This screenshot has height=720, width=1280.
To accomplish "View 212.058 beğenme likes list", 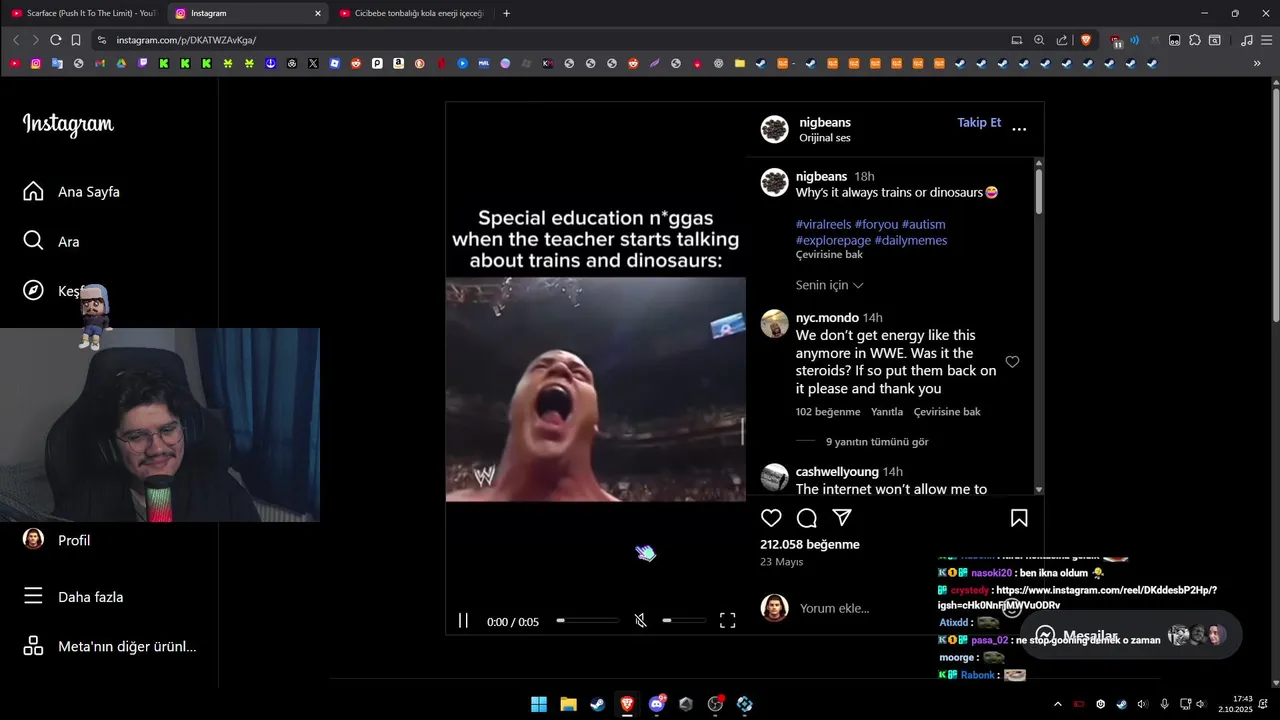I will pos(810,545).
